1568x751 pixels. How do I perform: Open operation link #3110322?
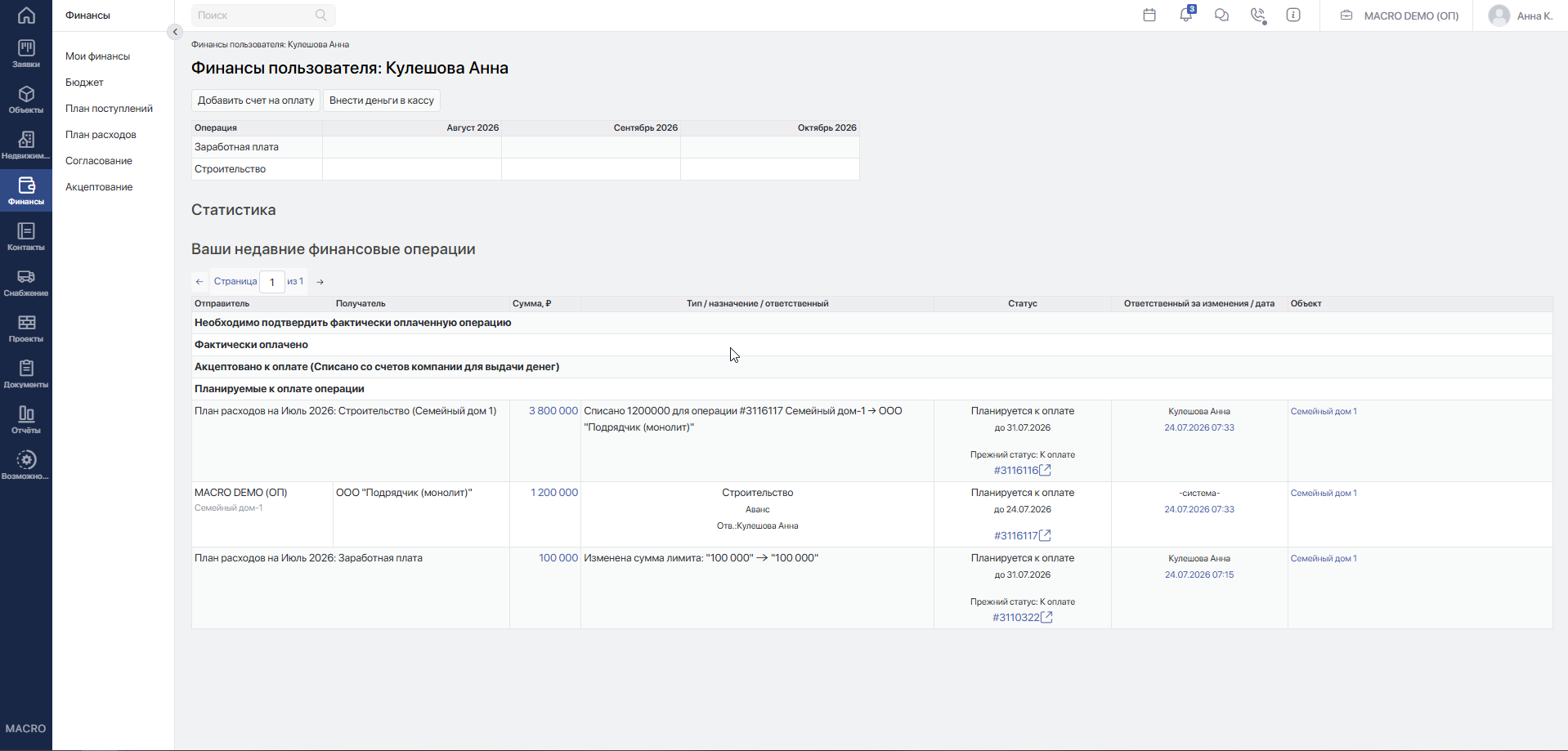(1016, 618)
